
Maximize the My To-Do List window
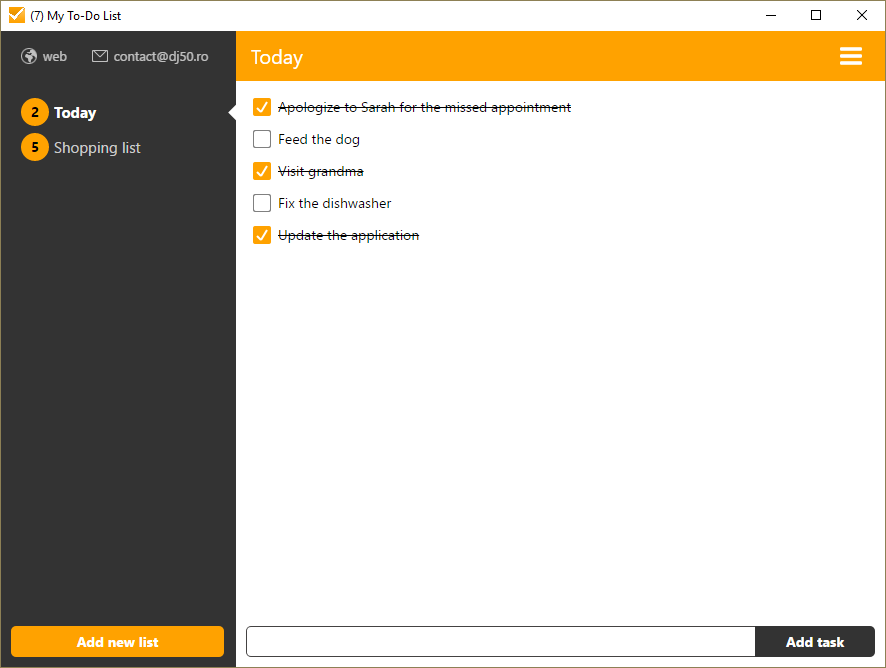[x=816, y=15]
